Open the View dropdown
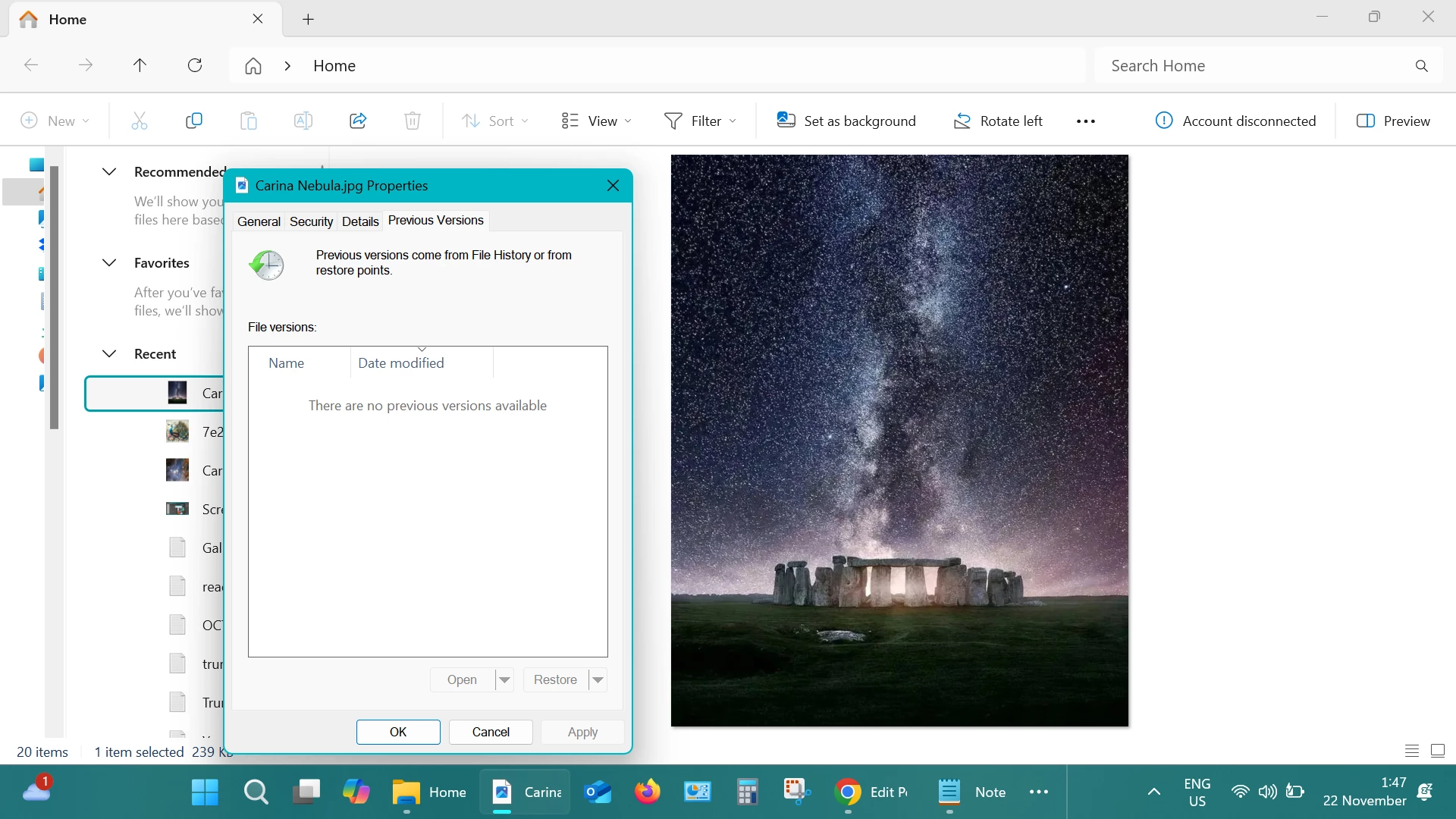 click(596, 121)
